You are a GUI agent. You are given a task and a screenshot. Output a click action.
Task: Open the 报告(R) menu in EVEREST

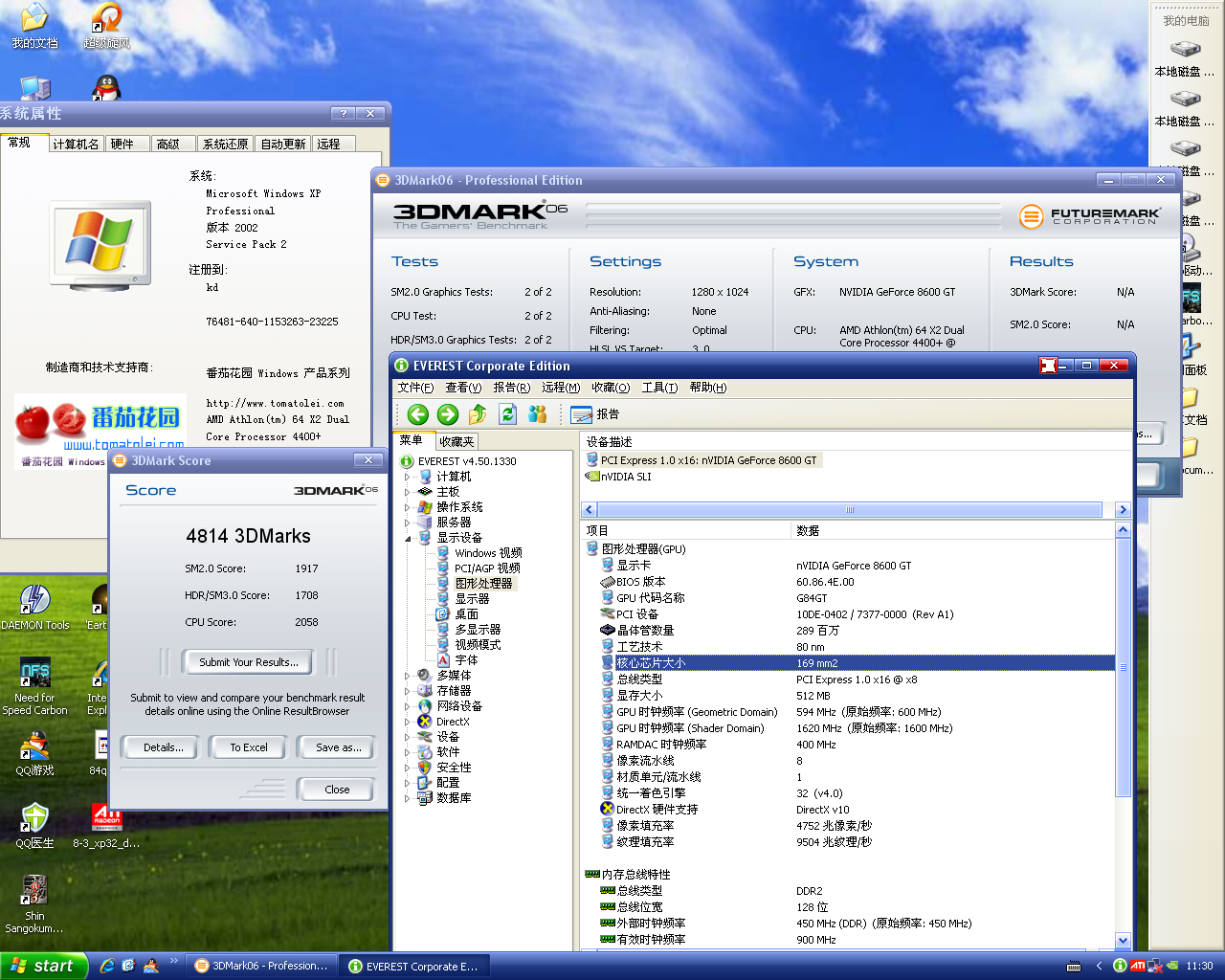pyautogui.click(x=511, y=388)
